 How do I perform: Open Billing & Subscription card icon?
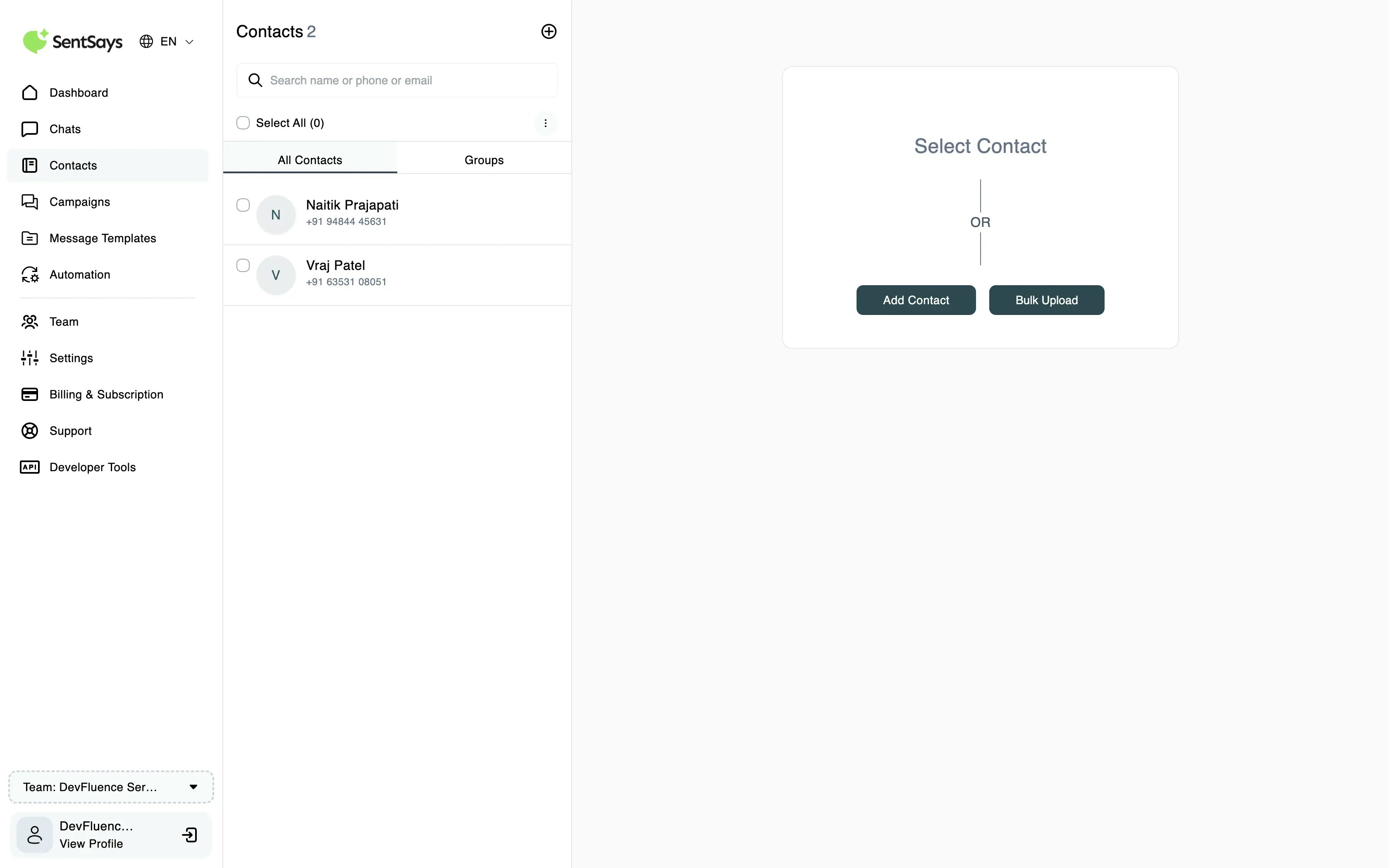(x=30, y=394)
